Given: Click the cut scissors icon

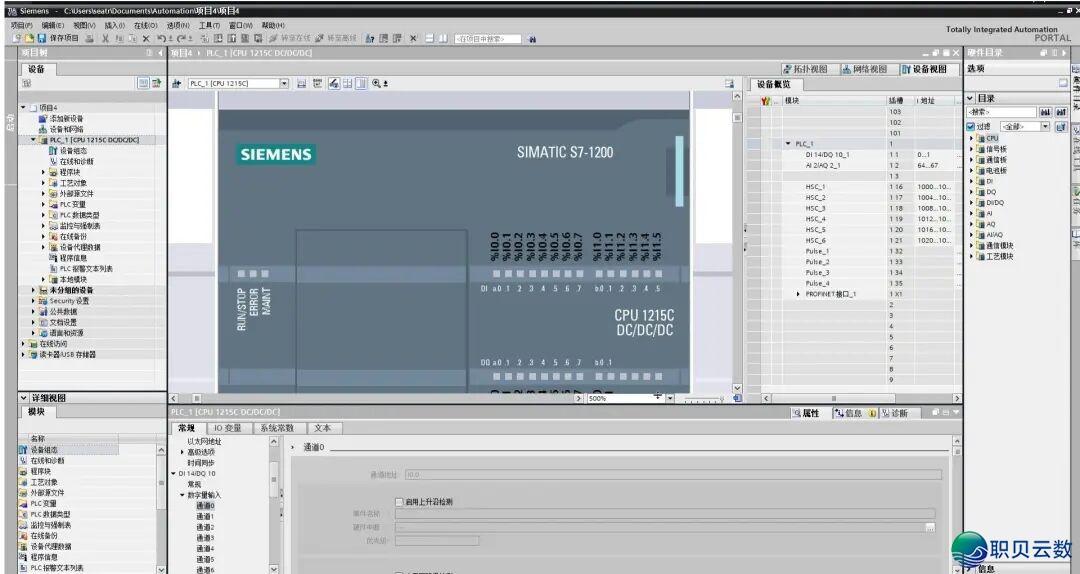Looking at the screenshot, I should pyautogui.click(x=106, y=39).
